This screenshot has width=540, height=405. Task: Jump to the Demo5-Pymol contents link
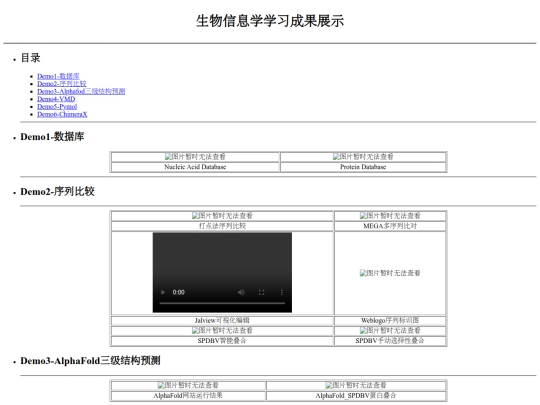57,106
